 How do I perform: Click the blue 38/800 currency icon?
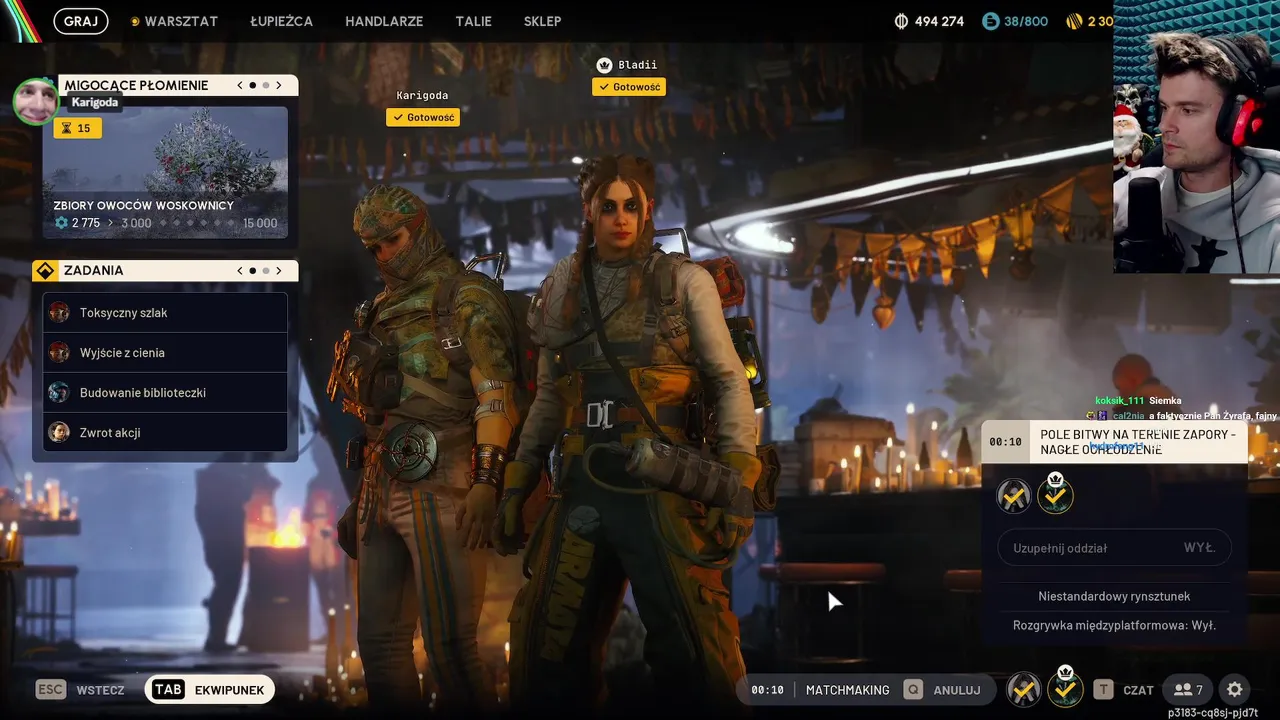click(x=990, y=21)
